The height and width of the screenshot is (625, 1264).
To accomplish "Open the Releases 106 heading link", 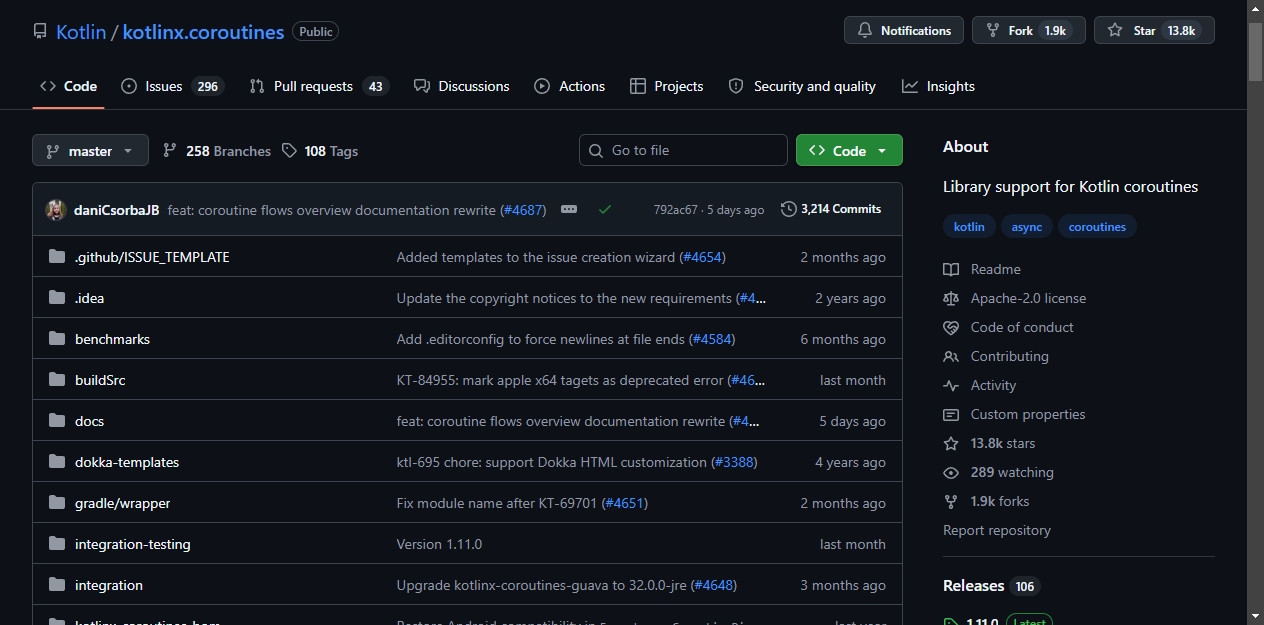I will 991,586.
